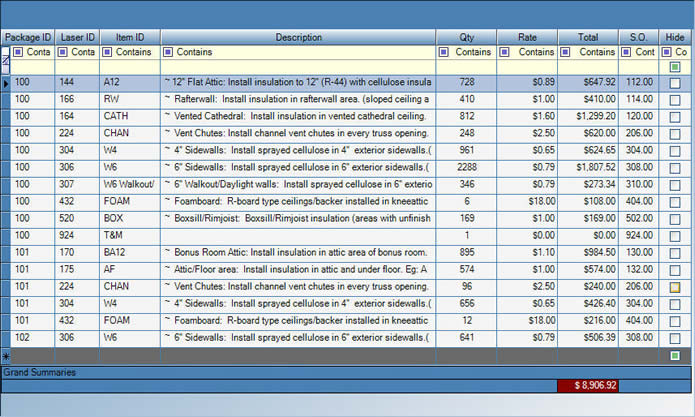Click the Boxsill/Rimjoist description cell
This screenshot has height=417, width=695.
[298, 218]
